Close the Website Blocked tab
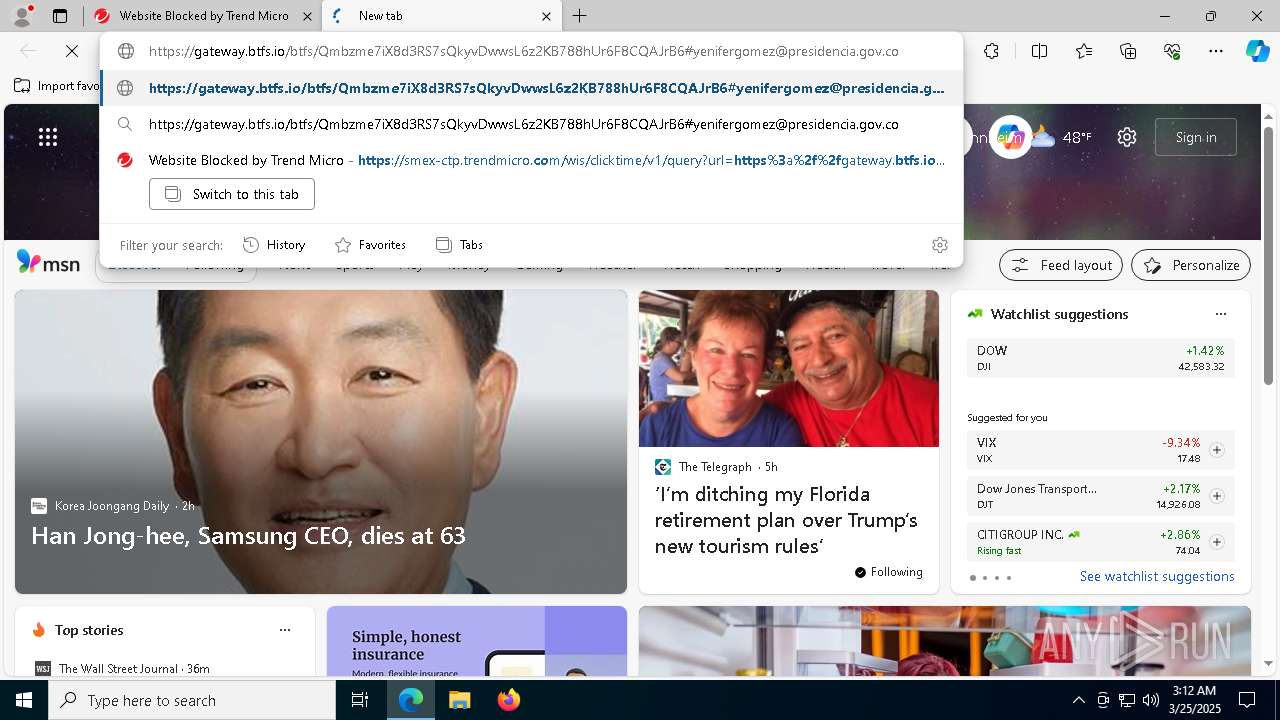This screenshot has height=720, width=1280. [x=307, y=16]
